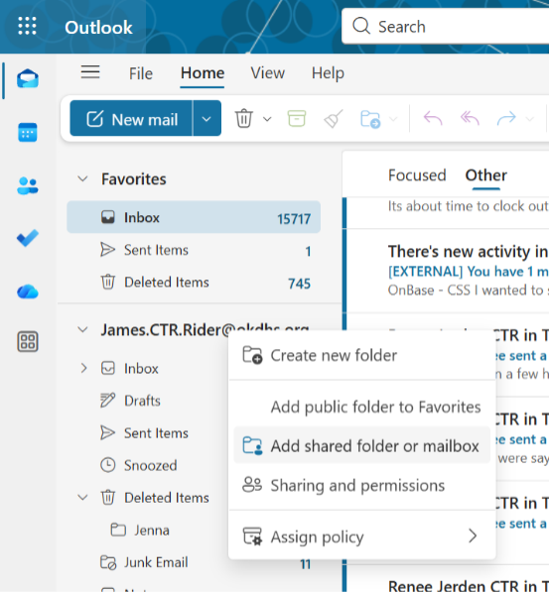The width and height of the screenshot is (550, 595).
Task: Click the Search input field
Action: pos(445,26)
